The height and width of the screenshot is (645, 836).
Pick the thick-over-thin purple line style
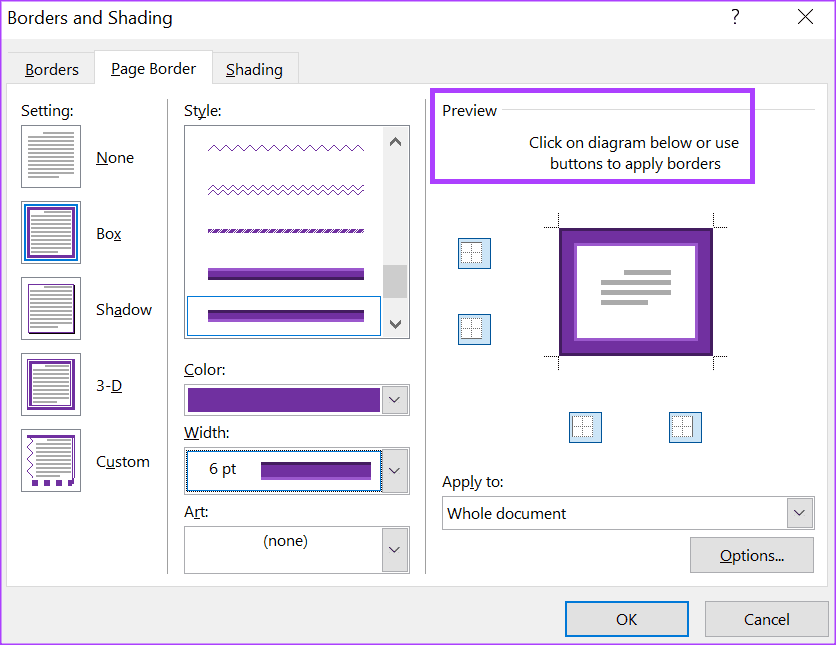pos(285,274)
